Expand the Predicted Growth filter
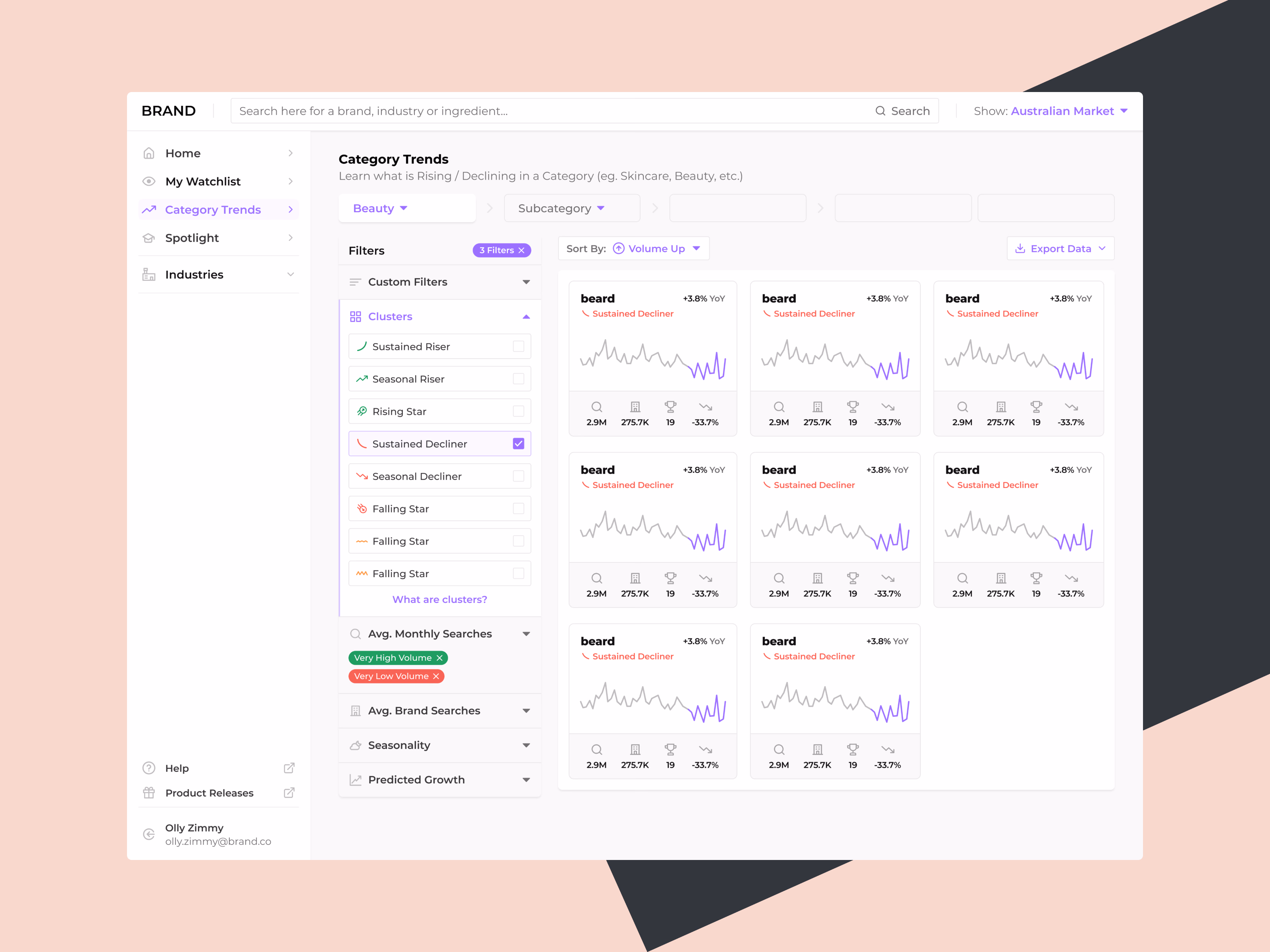 pyautogui.click(x=440, y=779)
